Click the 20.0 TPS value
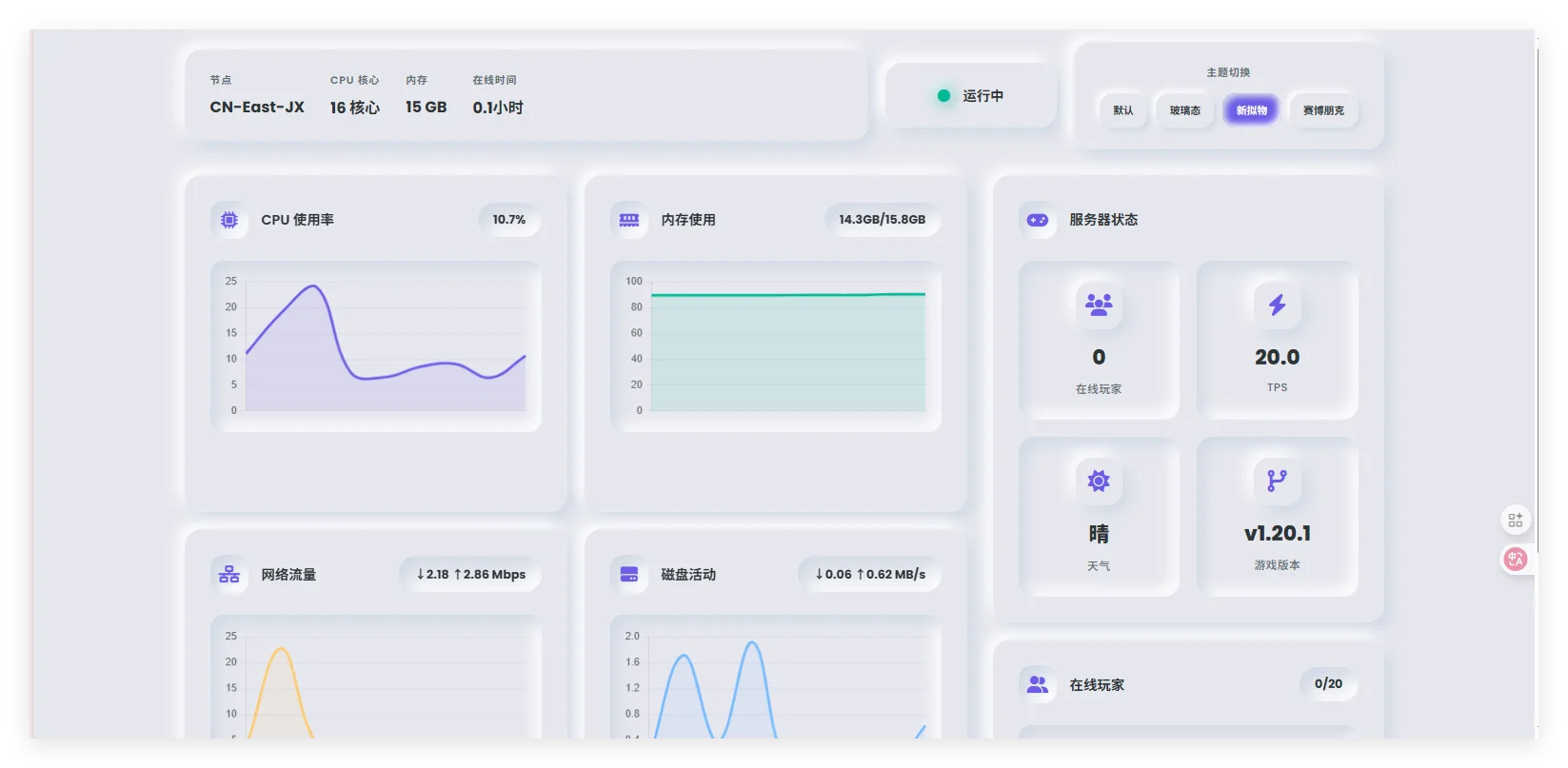This screenshot has height=768, width=1568. tap(1277, 357)
